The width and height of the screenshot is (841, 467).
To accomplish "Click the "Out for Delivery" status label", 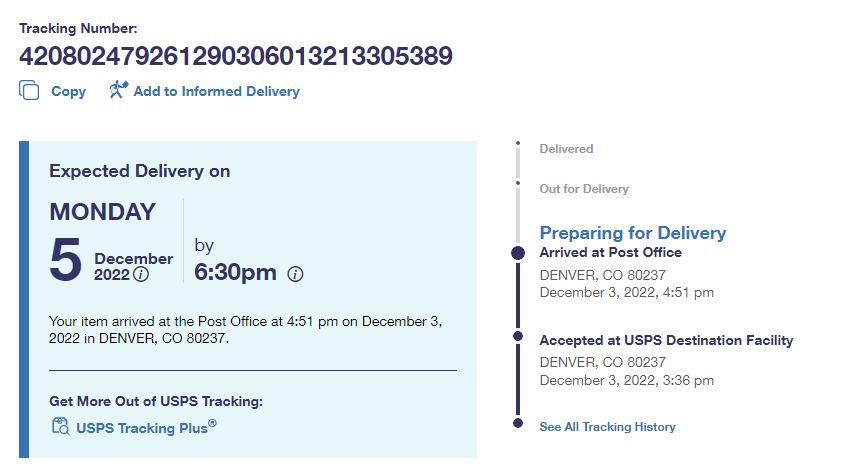I will pos(584,189).
